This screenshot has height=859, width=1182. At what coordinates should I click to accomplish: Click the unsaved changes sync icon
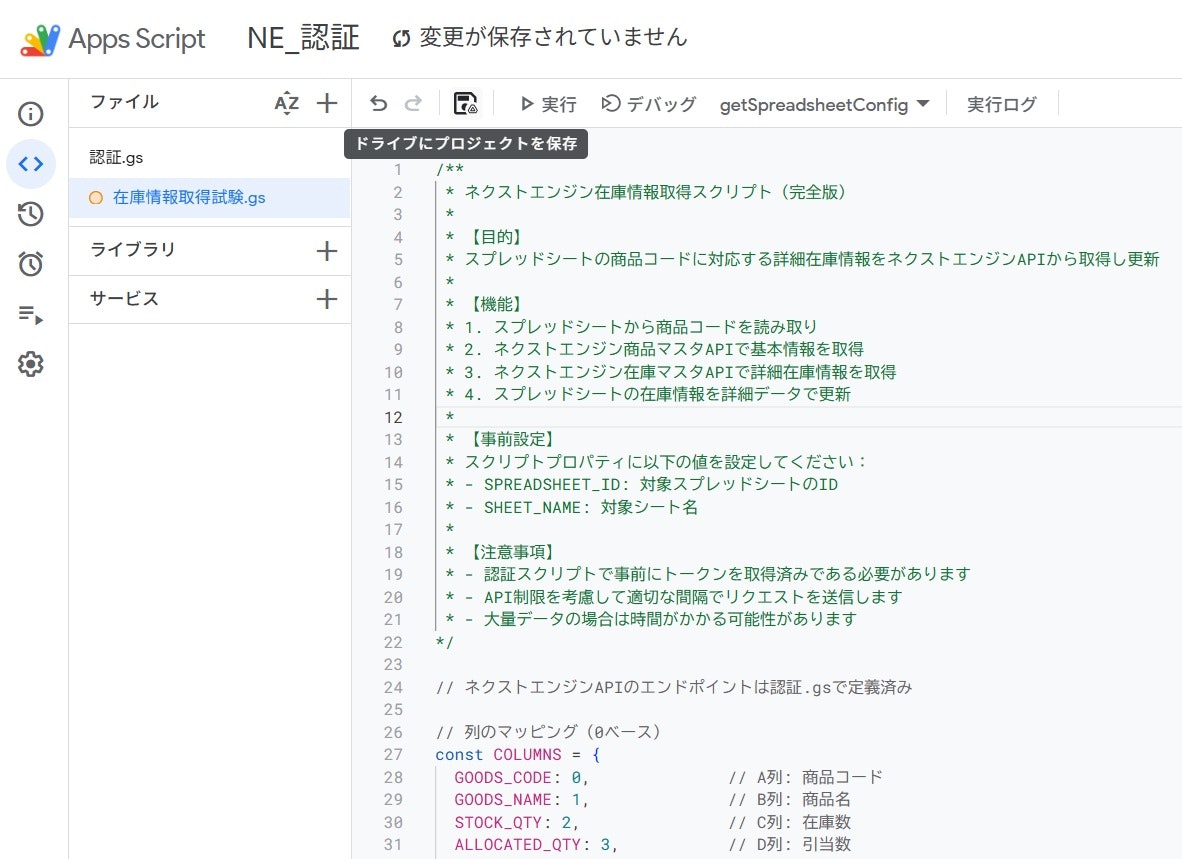(x=401, y=38)
